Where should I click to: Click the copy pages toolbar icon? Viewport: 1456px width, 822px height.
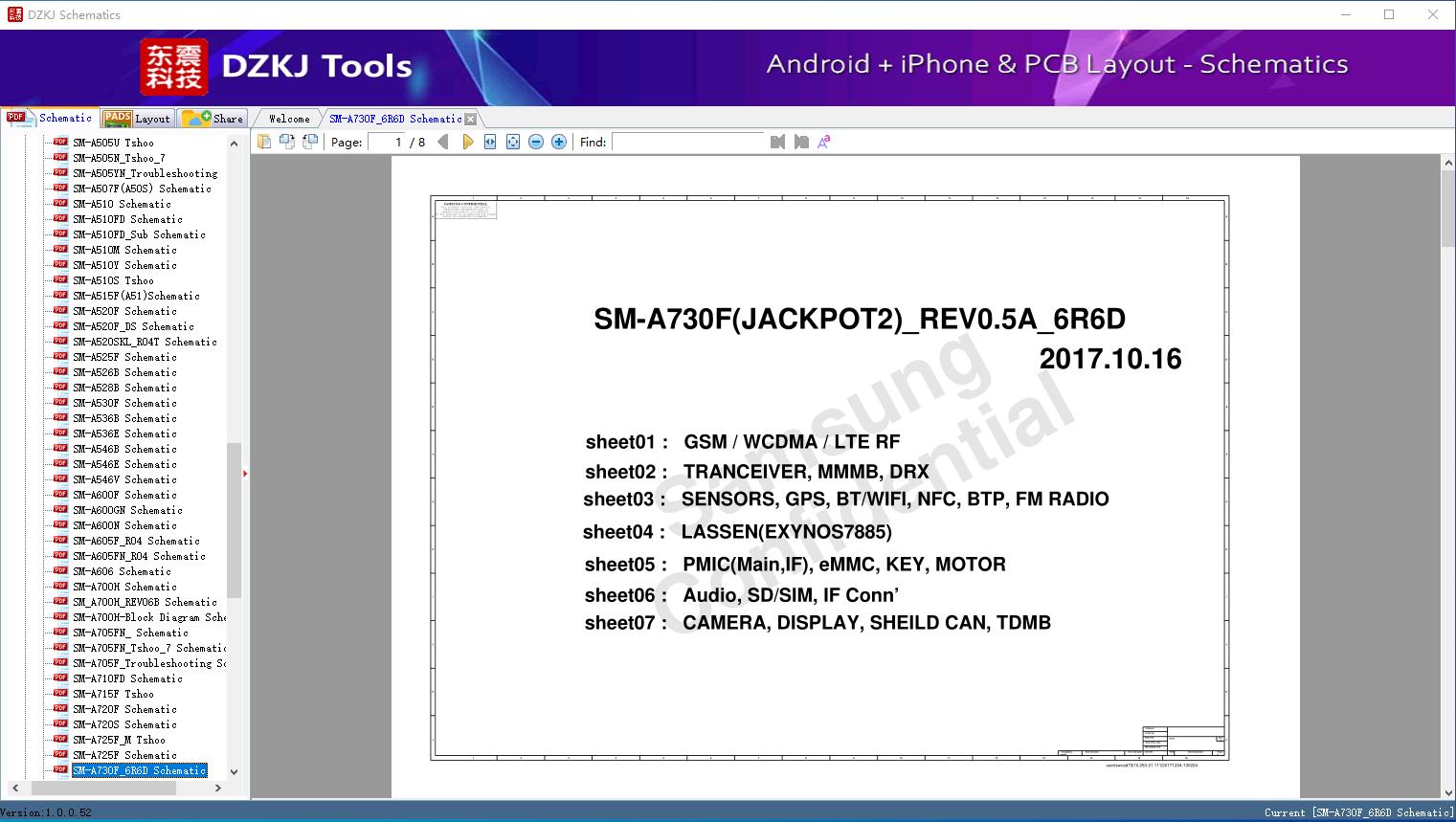click(x=264, y=142)
